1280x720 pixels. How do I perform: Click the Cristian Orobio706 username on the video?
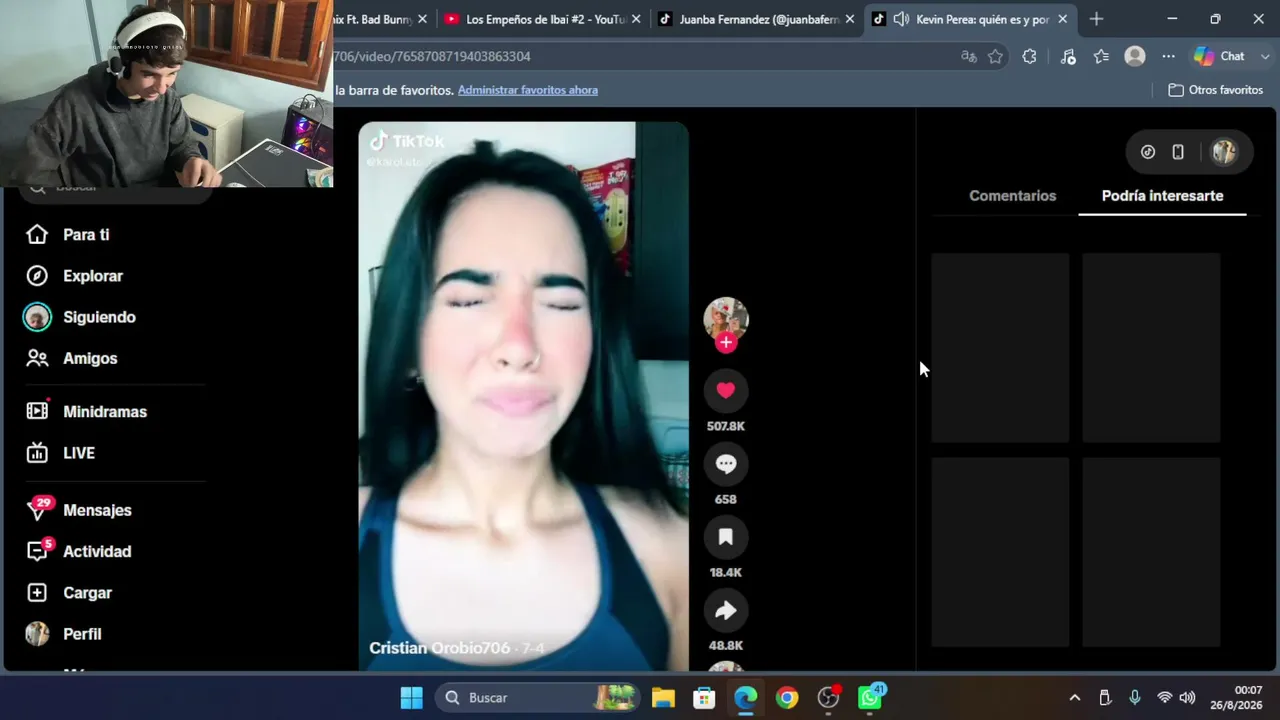440,648
